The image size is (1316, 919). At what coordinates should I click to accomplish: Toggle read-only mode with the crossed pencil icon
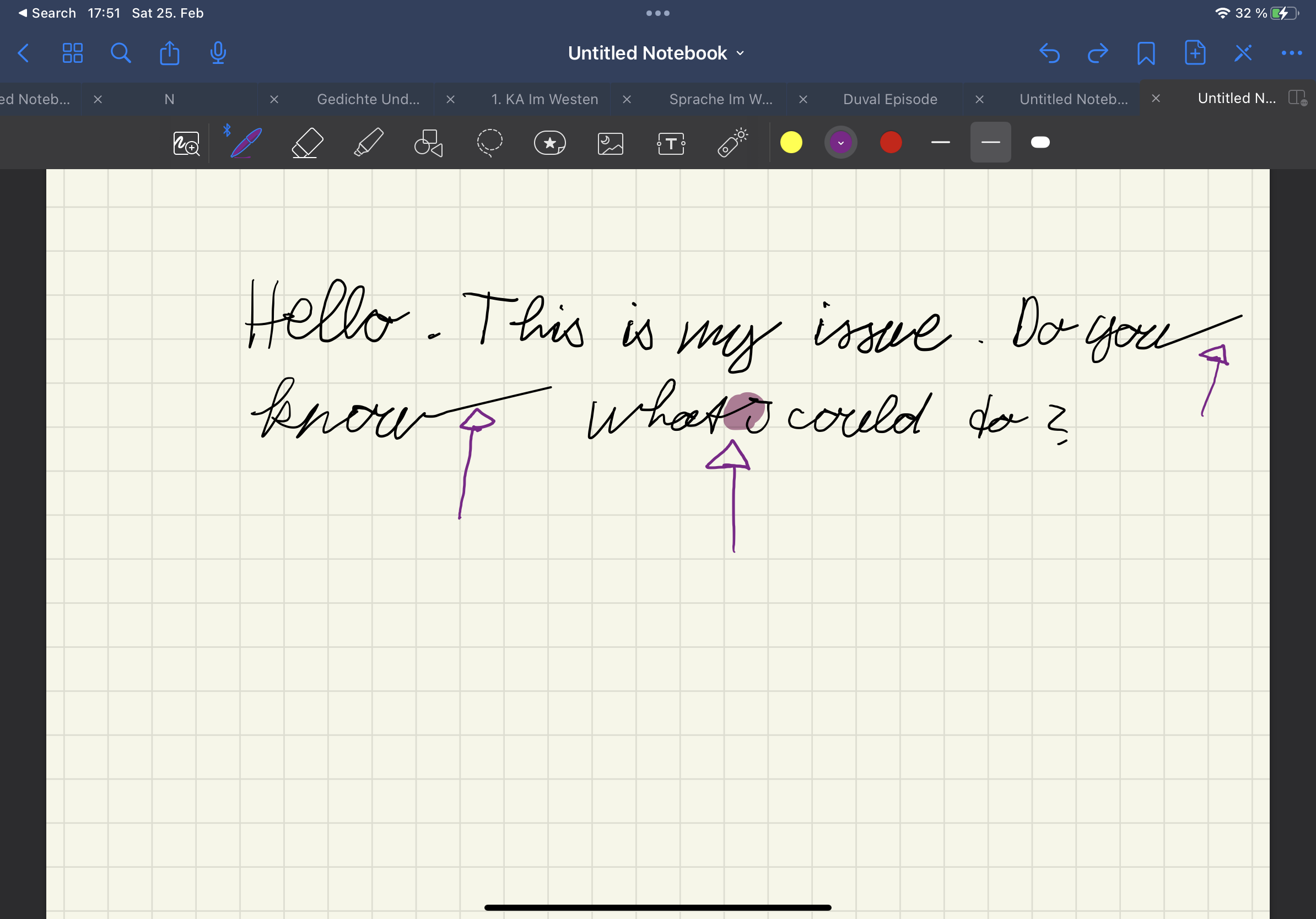click(1243, 53)
